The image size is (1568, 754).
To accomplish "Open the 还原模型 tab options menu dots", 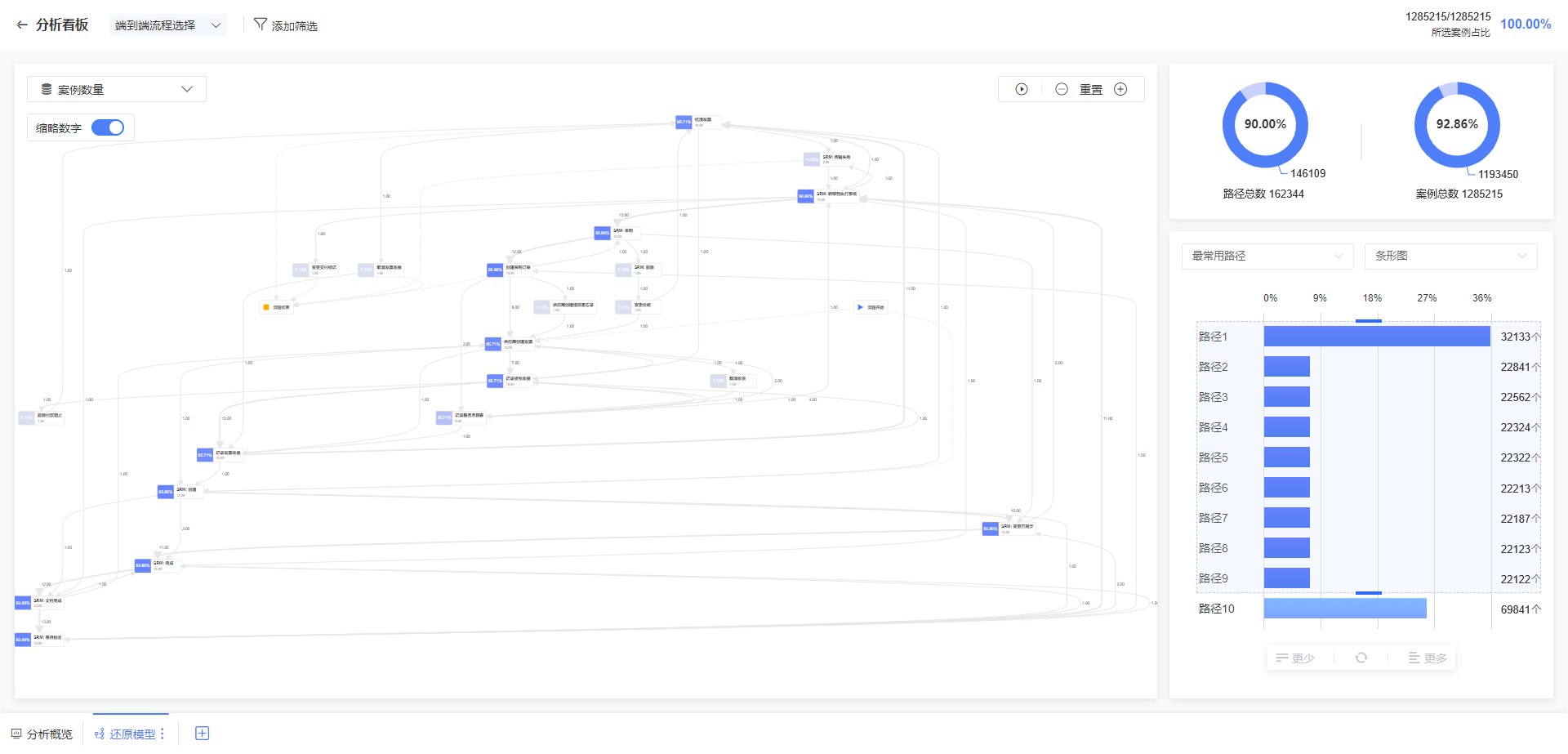I will 163,734.
